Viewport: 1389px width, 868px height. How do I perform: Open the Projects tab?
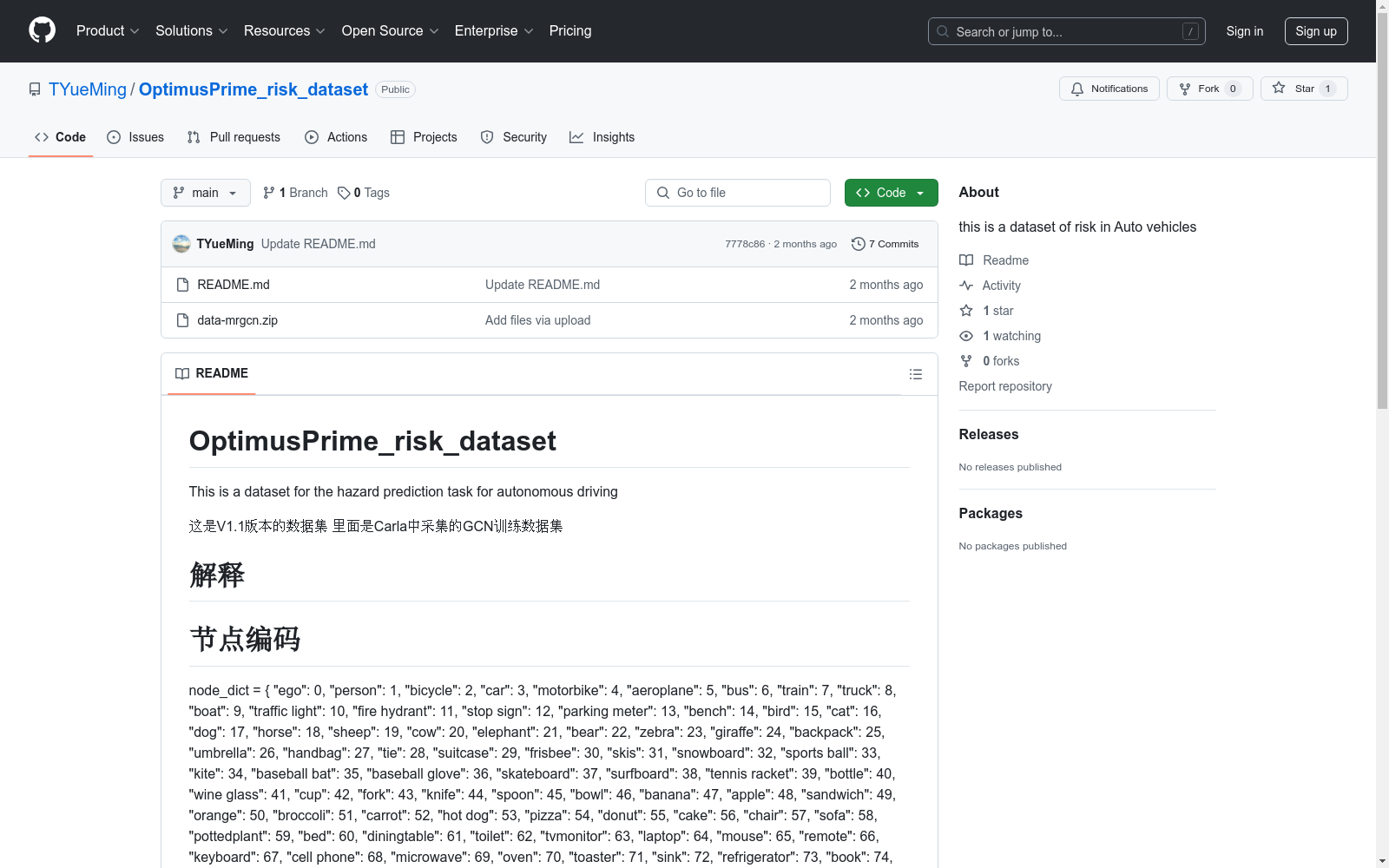click(424, 137)
